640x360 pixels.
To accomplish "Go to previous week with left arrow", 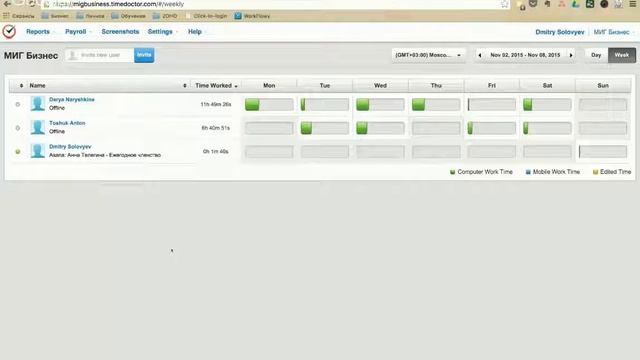I will point(480,55).
